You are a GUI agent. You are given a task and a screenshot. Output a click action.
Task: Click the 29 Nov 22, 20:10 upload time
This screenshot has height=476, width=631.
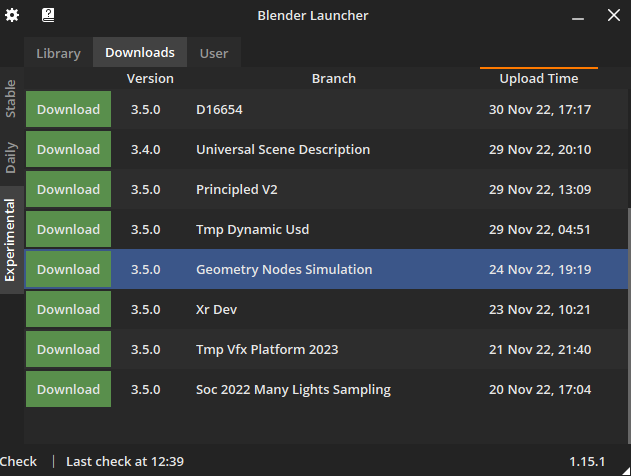540,150
